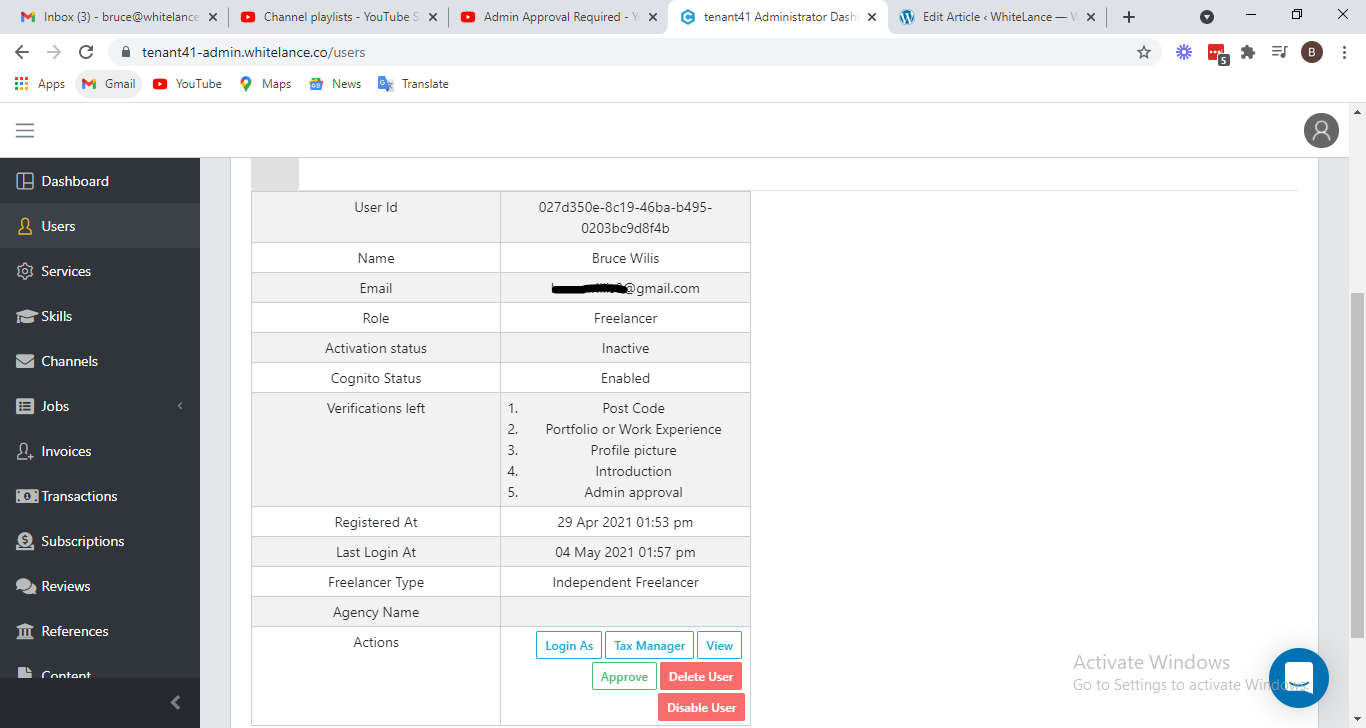Switch to Edit Article WhiteLance tab

[x=999, y=17]
